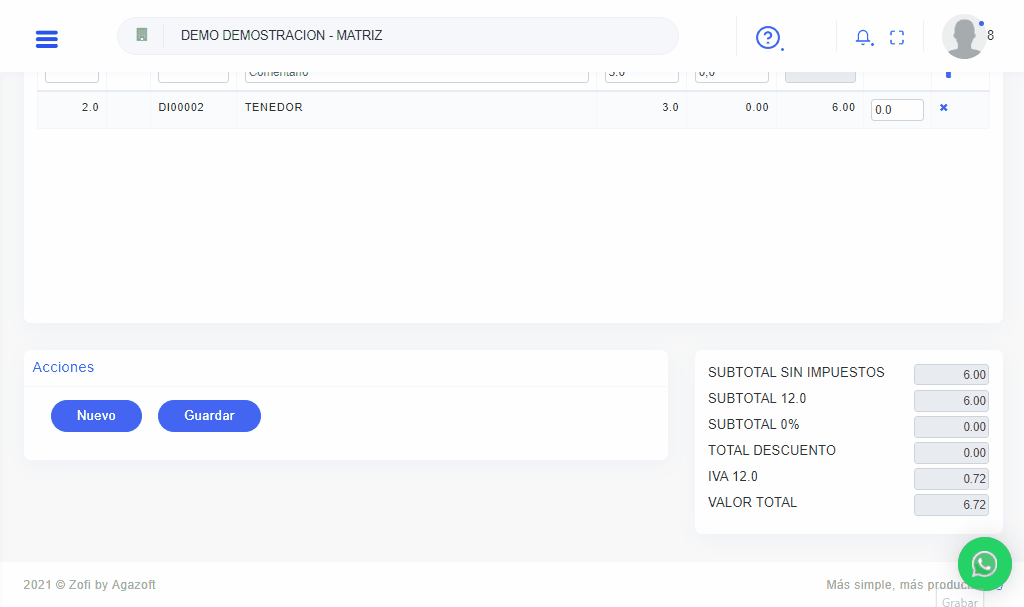Click the Nuevo button
The image size is (1024, 607).
click(x=96, y=416)
